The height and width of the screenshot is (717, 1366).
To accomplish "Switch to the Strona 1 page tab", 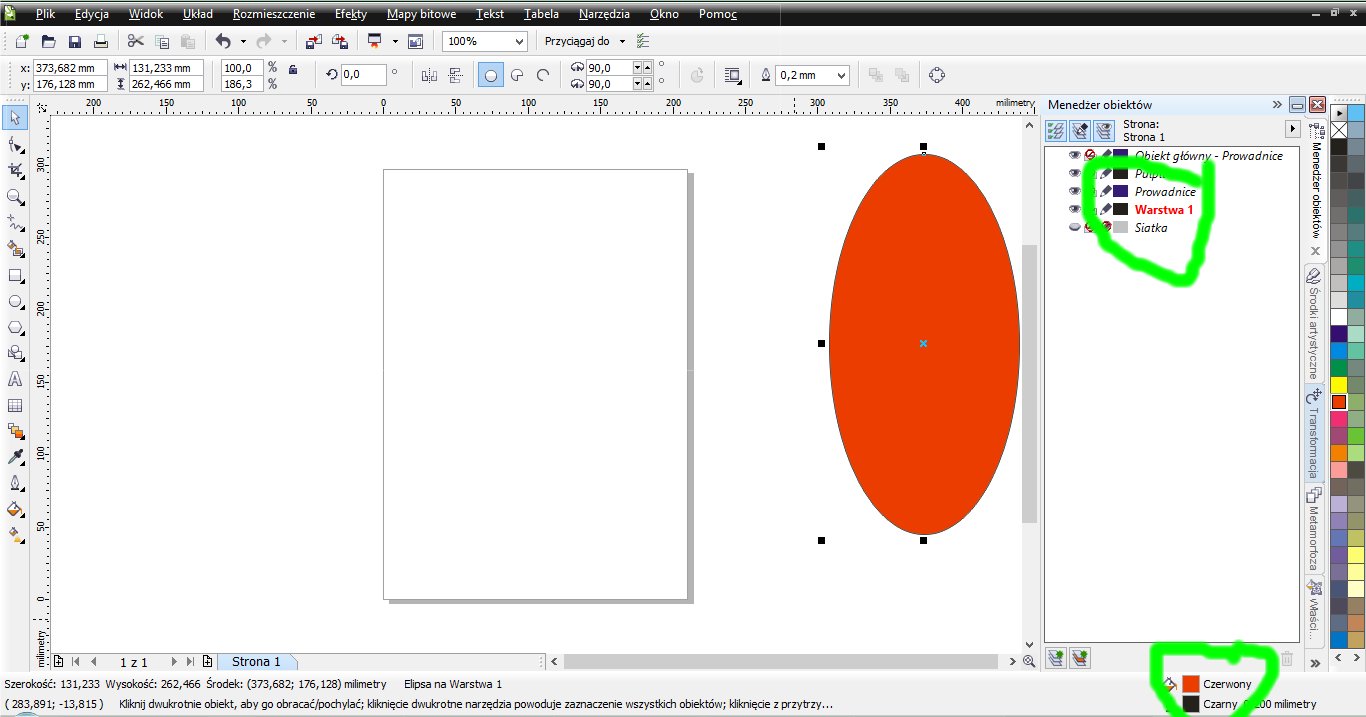I will tap(256, 662).
